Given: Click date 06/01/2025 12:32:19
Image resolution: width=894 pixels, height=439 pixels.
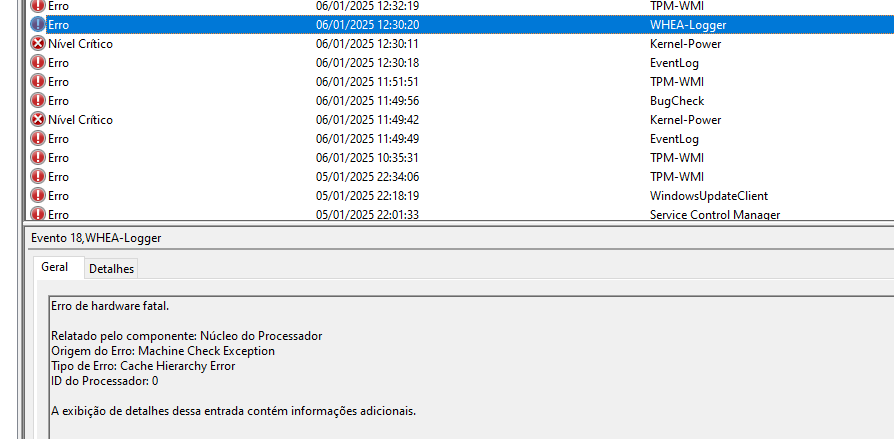Looking at the screenshot, I should [x=367, y=6].
